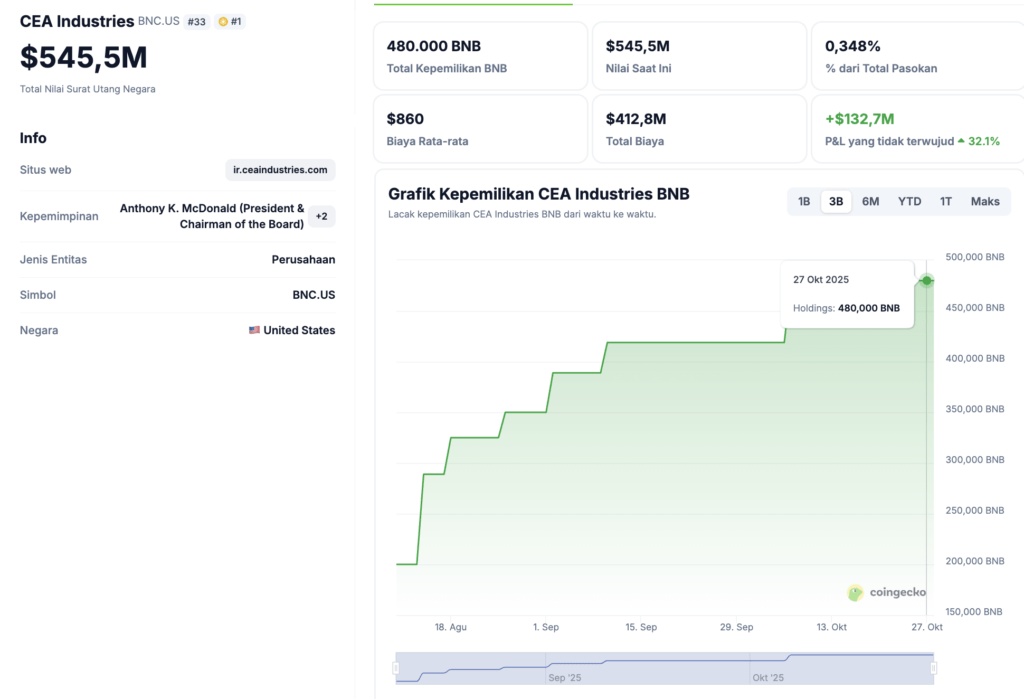The height and width of the screenshot is (699, 1024).
Task: Click the Total Kepemilikan BNB card
Action: click(x=480, y=56)
